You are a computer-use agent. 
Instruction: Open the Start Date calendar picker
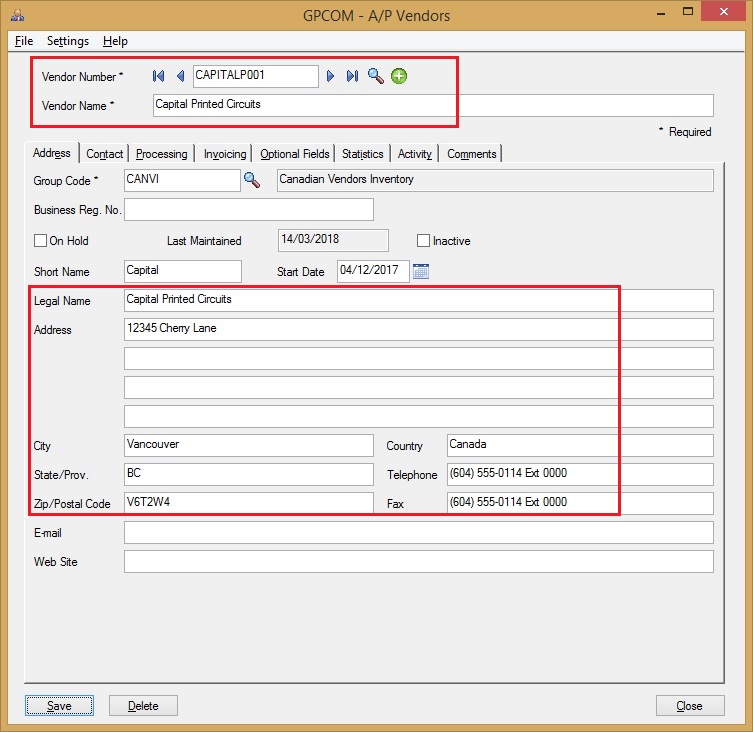click(x=421, y=271)
